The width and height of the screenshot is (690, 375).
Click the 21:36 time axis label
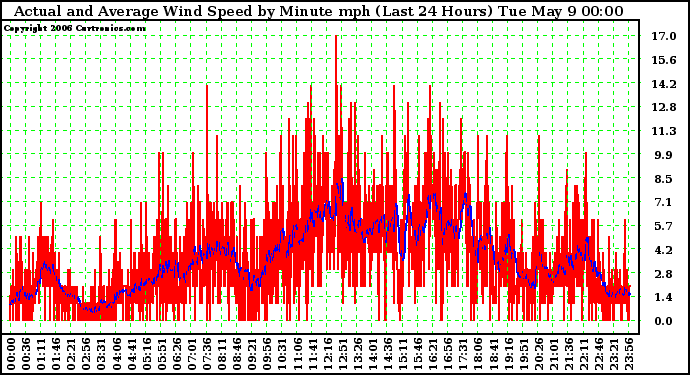(568, 354)
